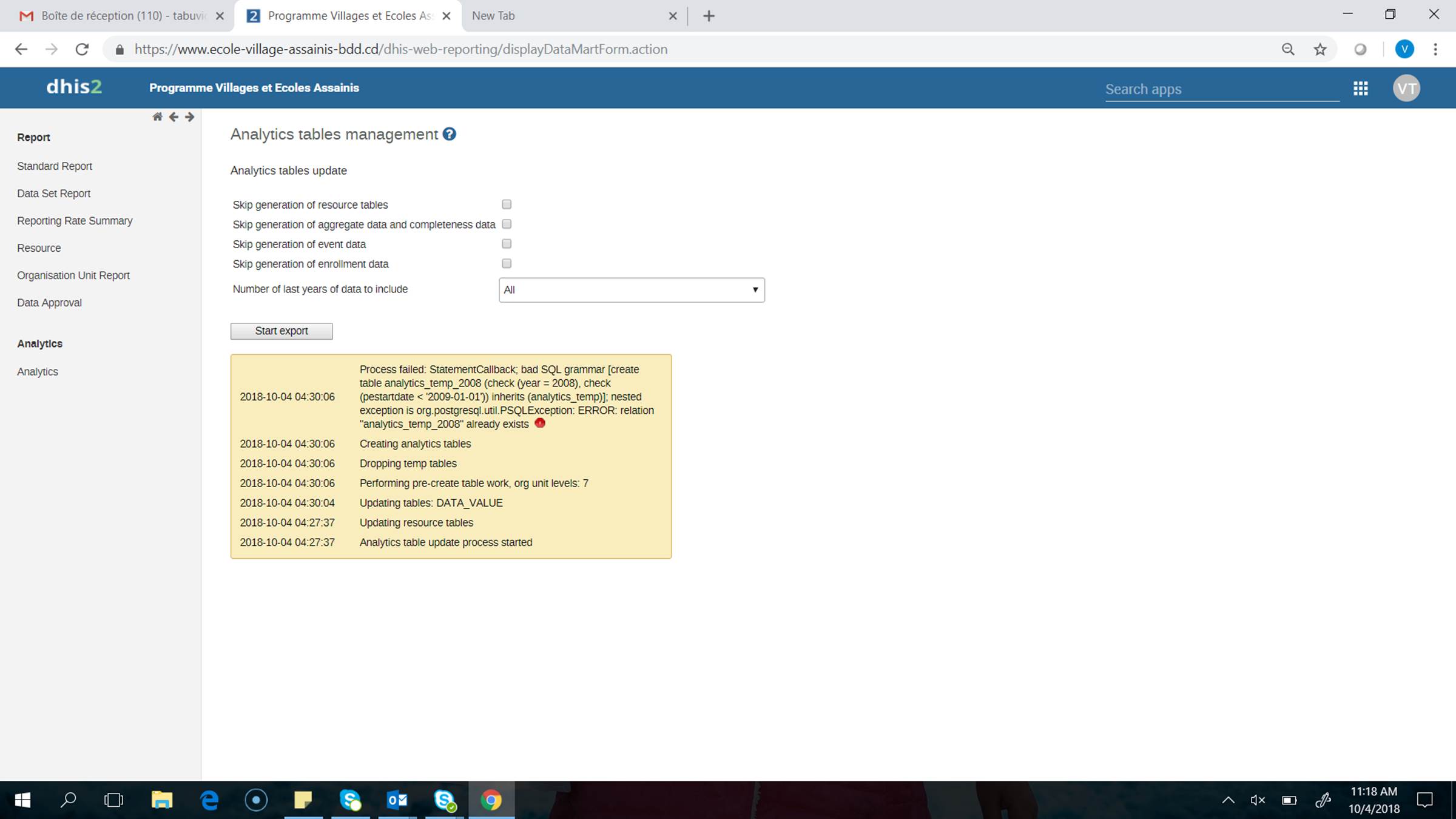Click the forward arrow in sidebar header

pos(190,116)
